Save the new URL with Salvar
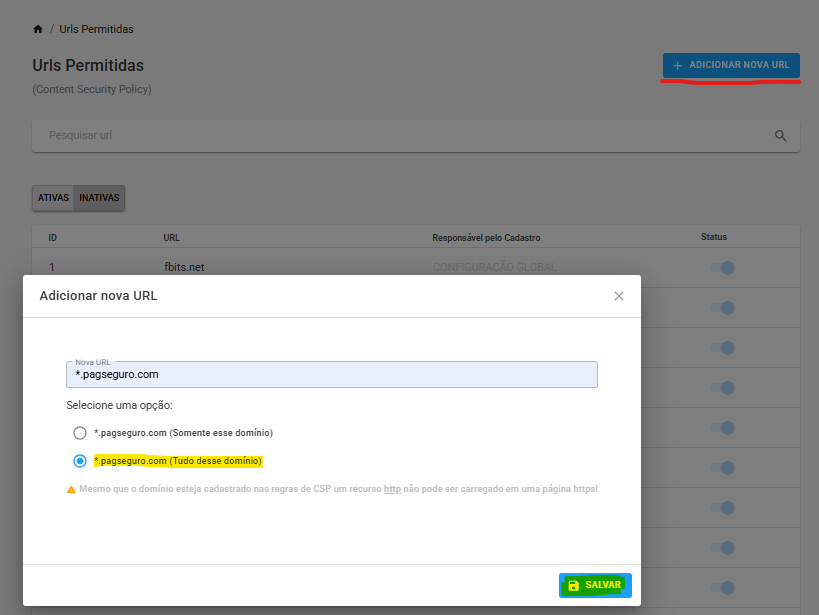 tap(595, 585)
